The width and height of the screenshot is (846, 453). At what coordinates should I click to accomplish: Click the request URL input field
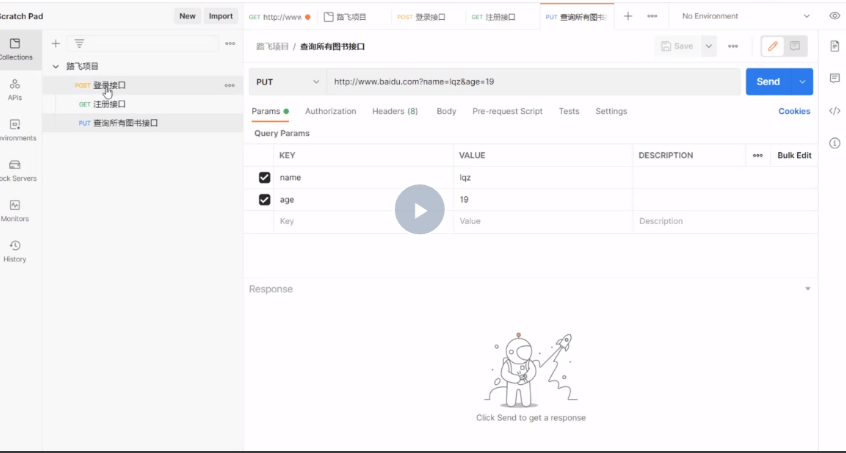[x=533, y=82]
